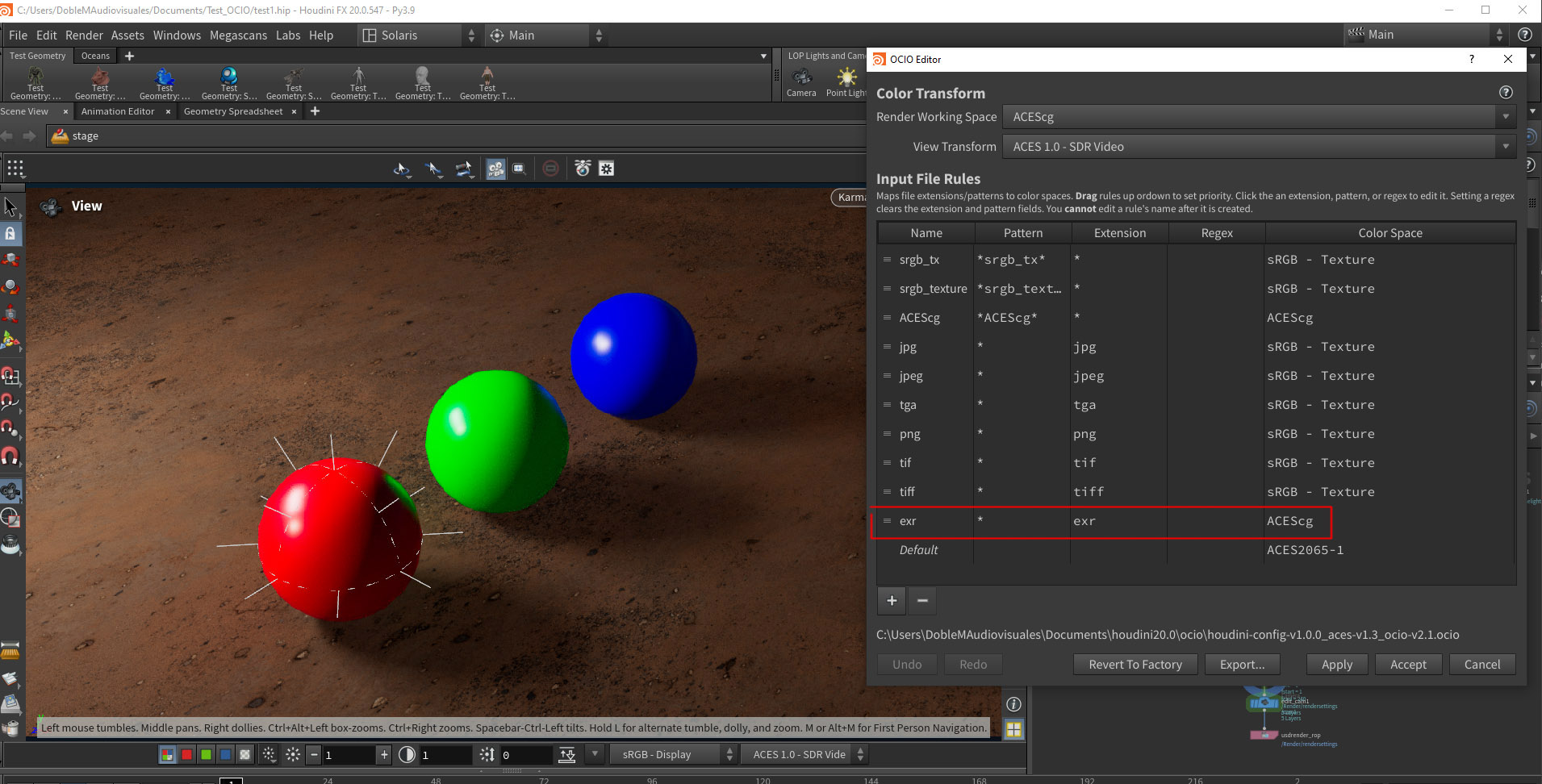Toggle the green channel display
This screenshot has height=784, width=1542.
pyautogui.click(x=206, y=755)
